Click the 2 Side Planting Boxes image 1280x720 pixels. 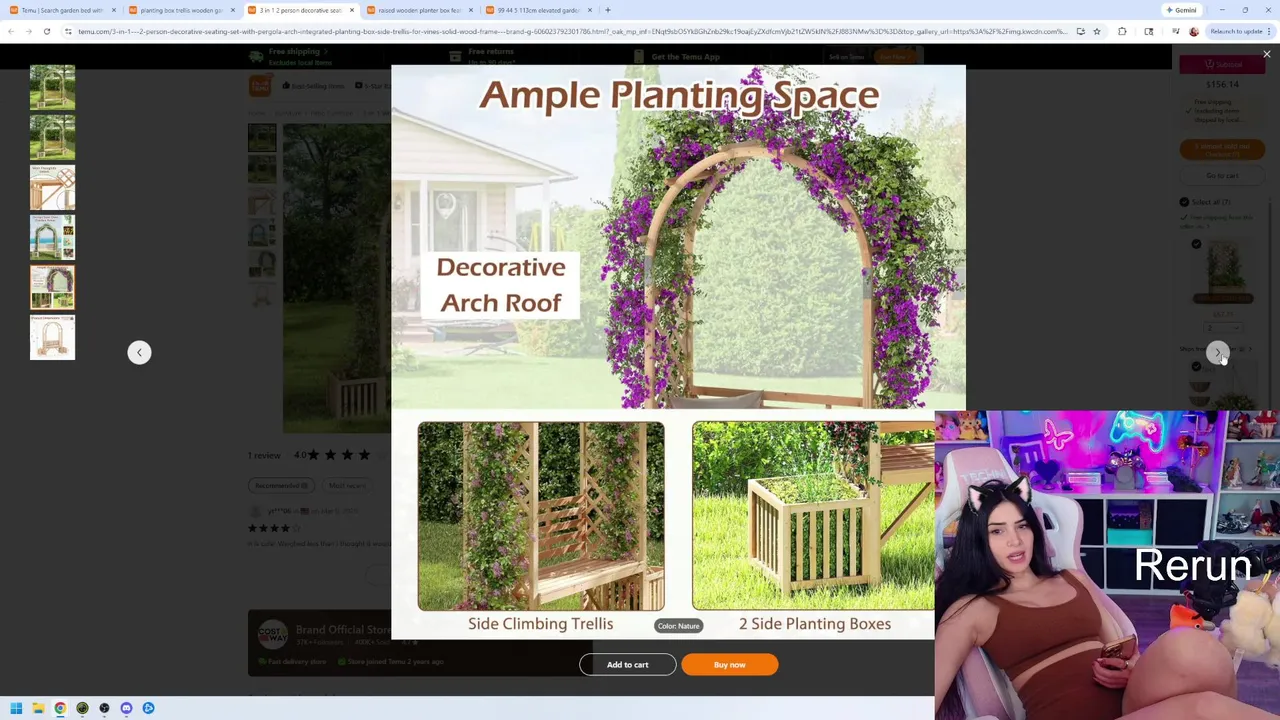pos(813,516)
